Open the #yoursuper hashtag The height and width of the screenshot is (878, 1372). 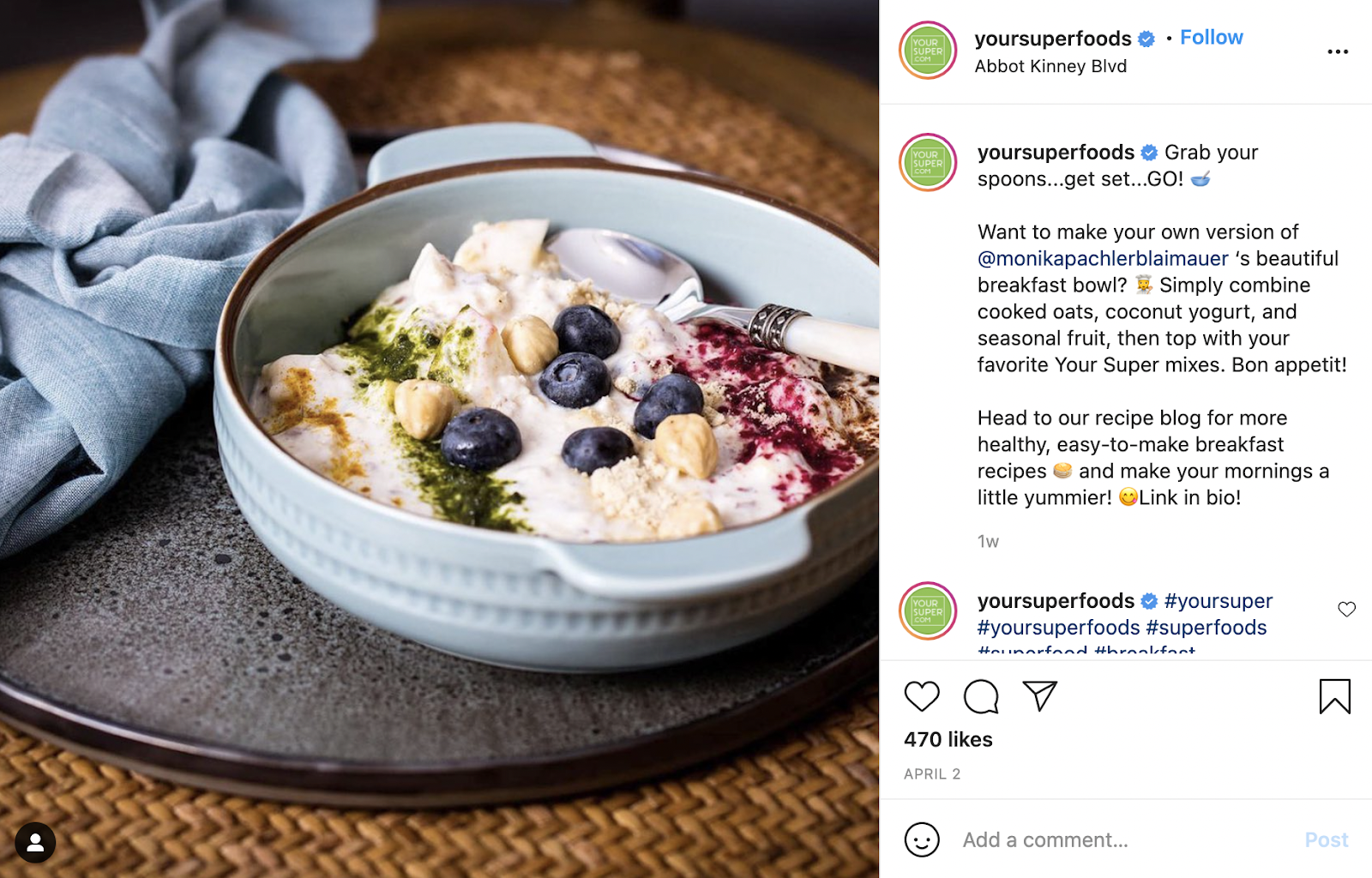click(x=1218, y=600)
